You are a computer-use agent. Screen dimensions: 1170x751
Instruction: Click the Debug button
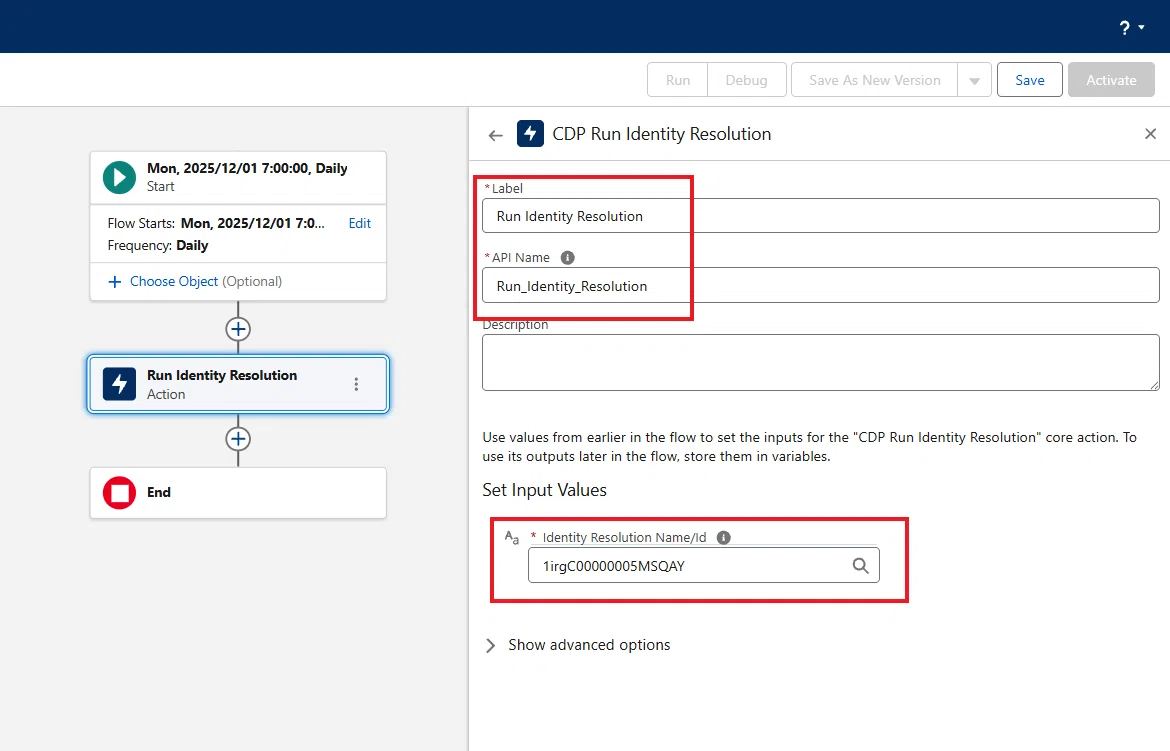(747, 80)
